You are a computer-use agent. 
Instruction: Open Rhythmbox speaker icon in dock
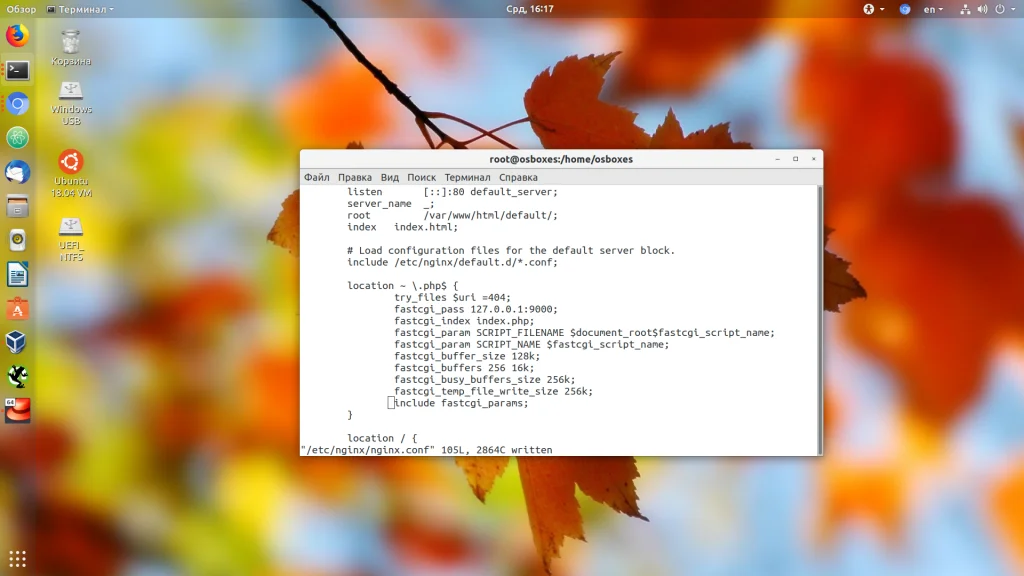[x=18, y=240]
